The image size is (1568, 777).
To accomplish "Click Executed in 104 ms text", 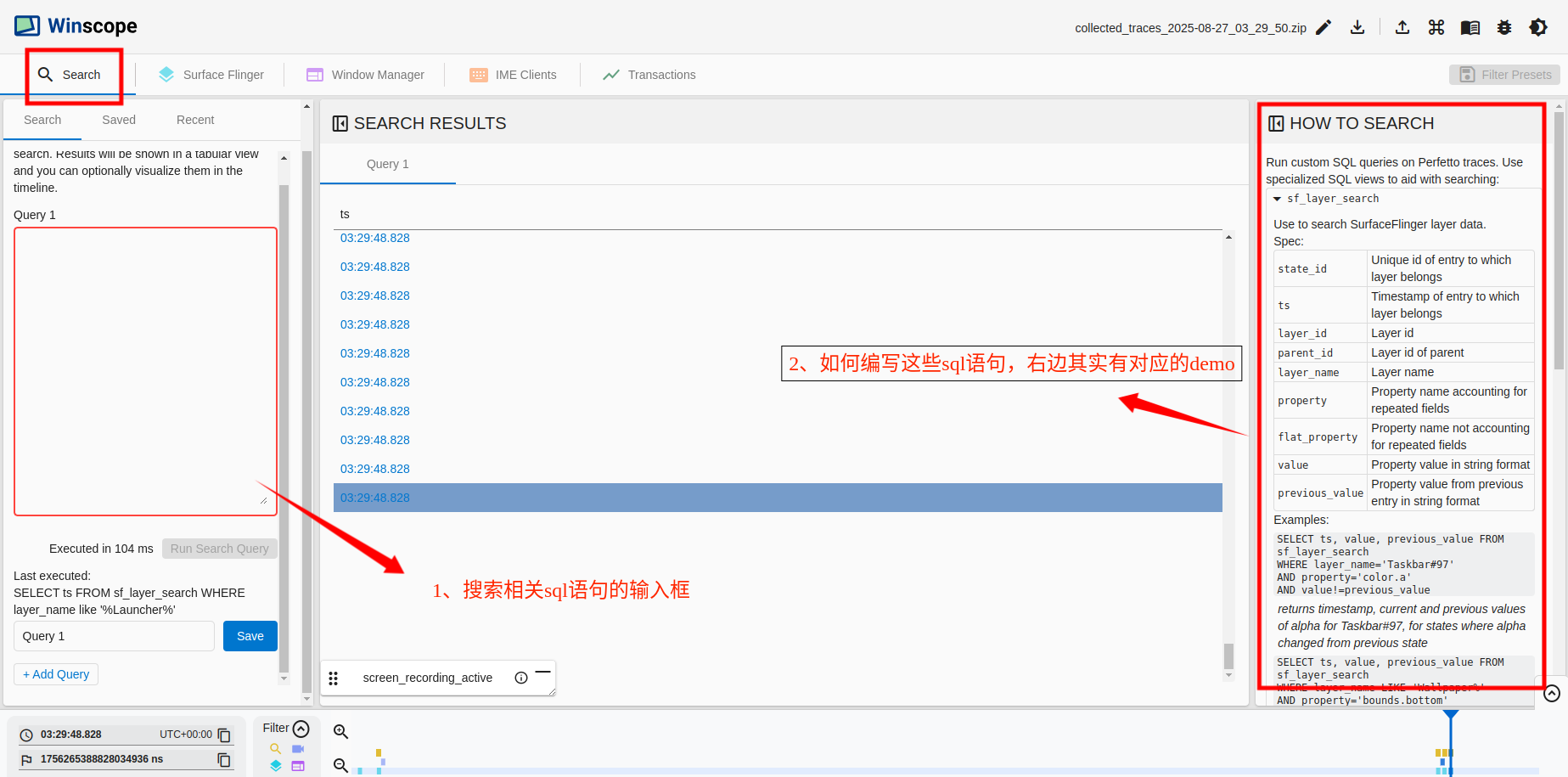I will point(101,549).
